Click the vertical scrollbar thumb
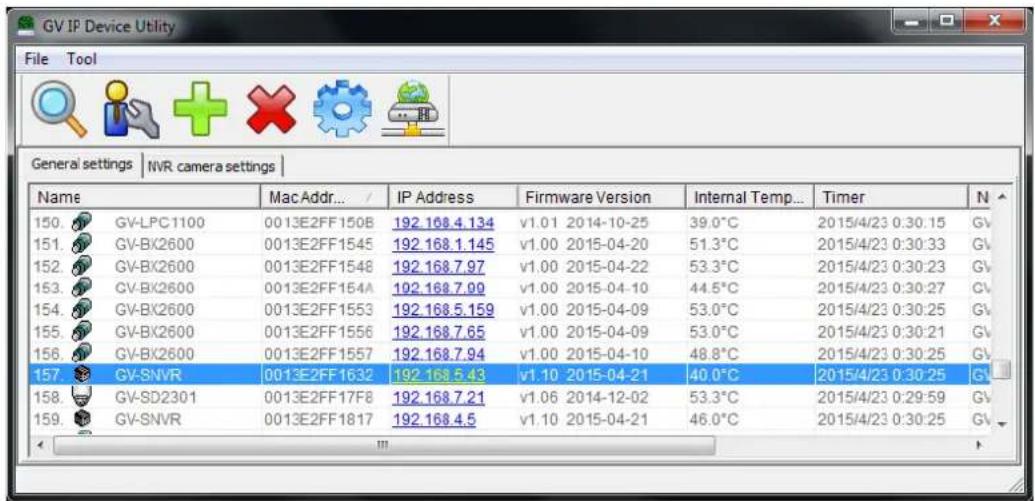This screenshot has width=1035, height=501. point(1001,369)
